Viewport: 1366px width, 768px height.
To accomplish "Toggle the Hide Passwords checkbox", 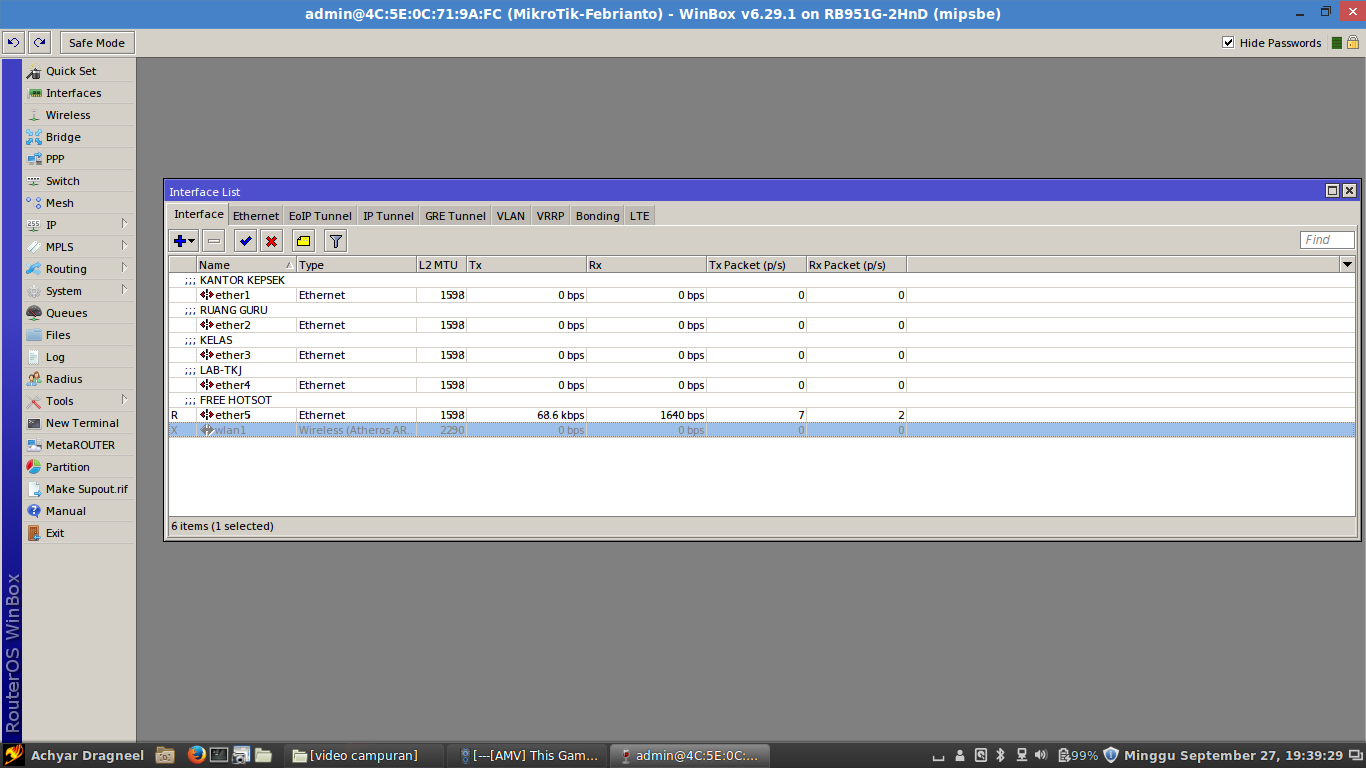I will point(1228,43).
